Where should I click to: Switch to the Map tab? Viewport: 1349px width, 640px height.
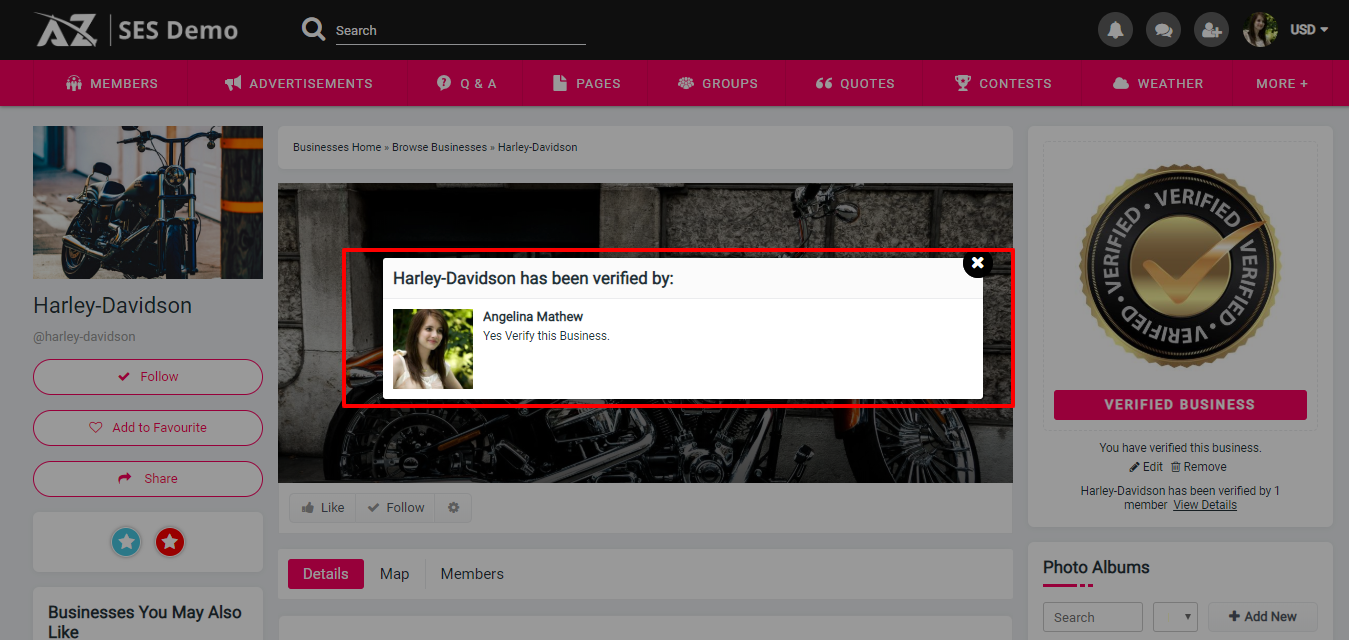click(395, 574)
